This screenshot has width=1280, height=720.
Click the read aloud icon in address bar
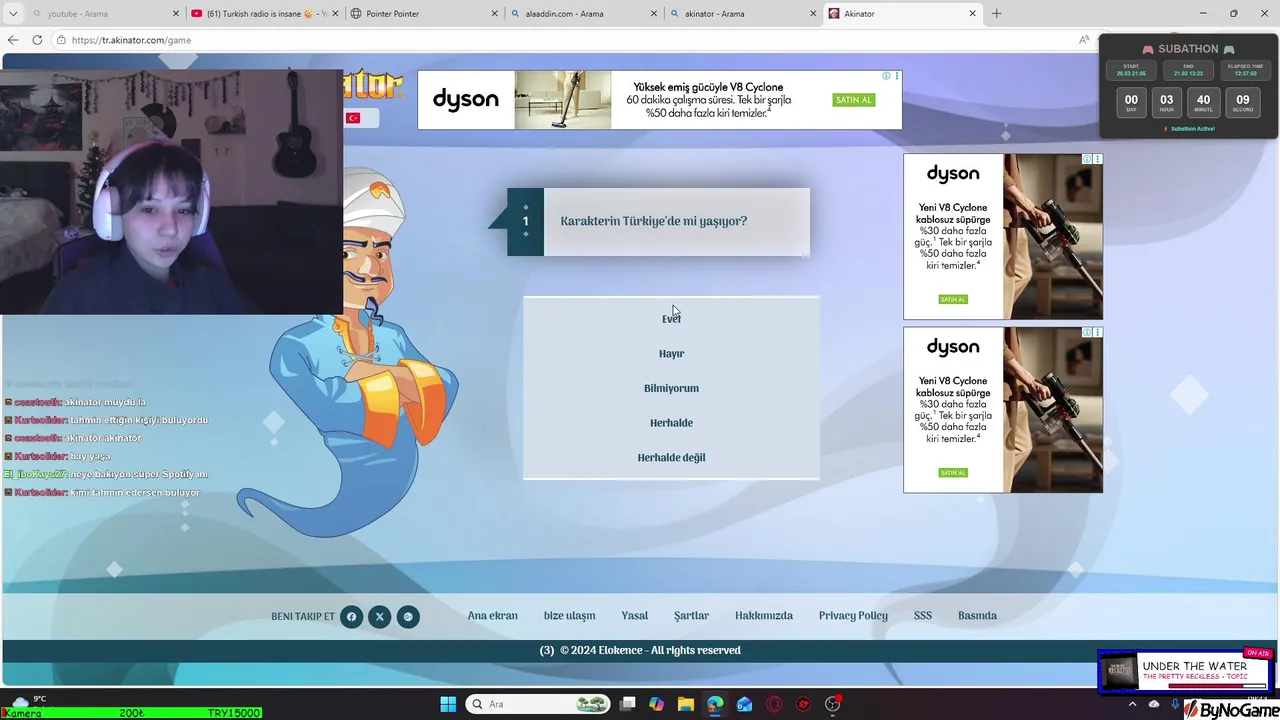[1084, 40]
